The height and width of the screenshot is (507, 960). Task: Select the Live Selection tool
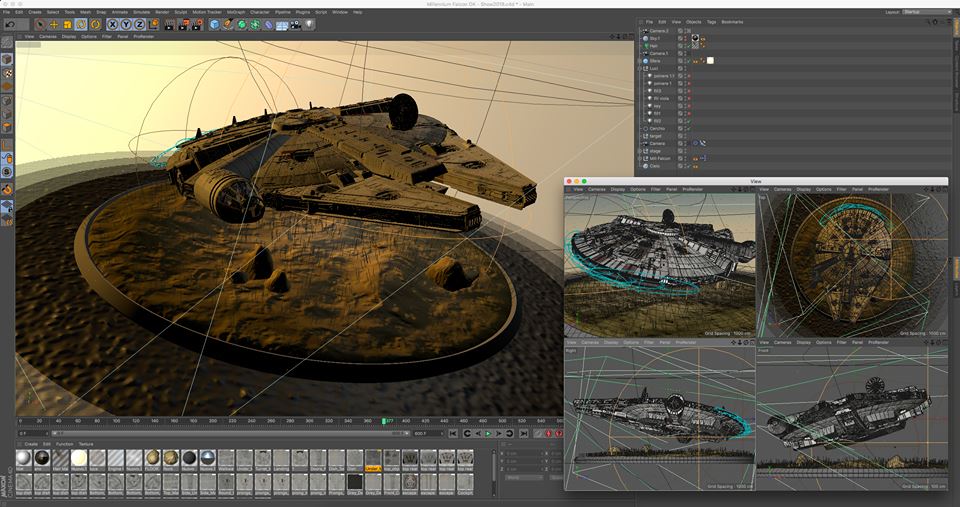click(x=40, y=24)
